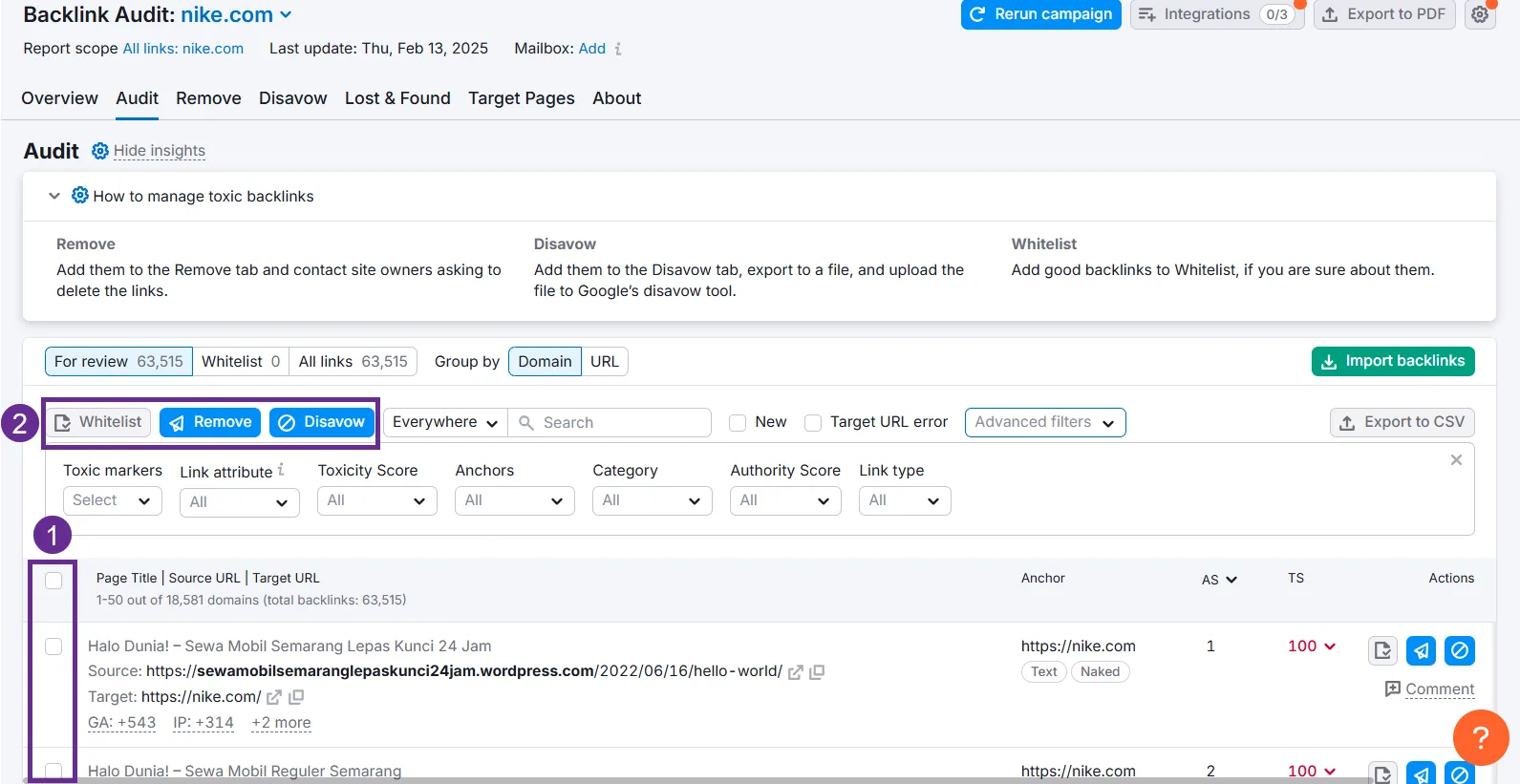Viewport: 1520px width, 784px height.
Task: Click into the Search input field
Action: (x=610, y=422)
